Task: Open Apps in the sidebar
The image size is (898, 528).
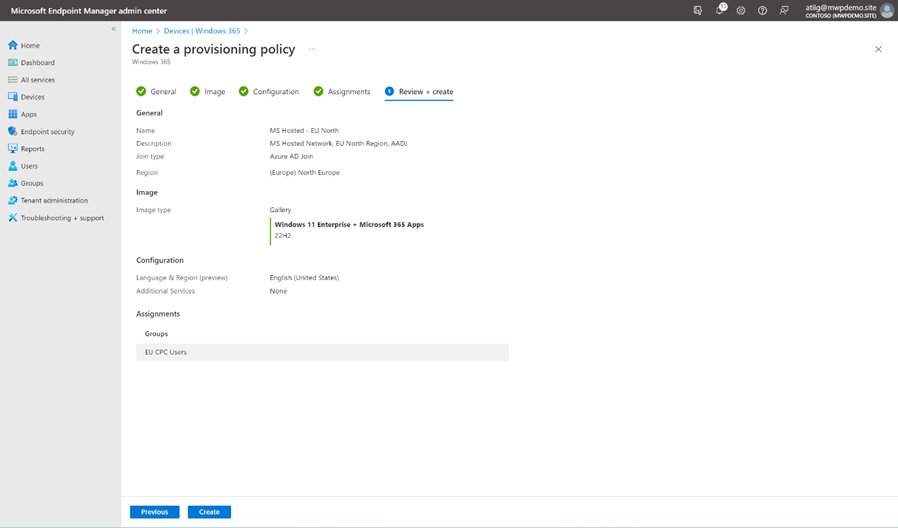Action: tap(22, 114)
